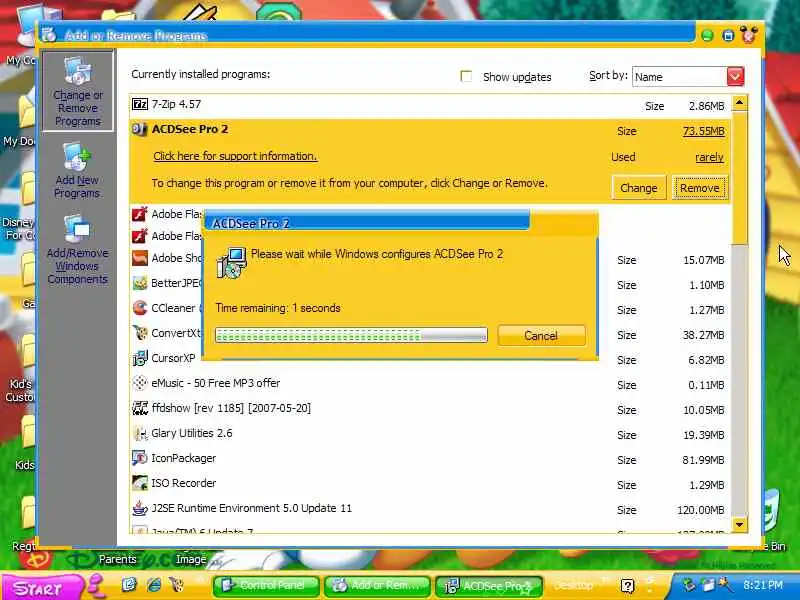Select the ffdshow [rev 1185] entry

click(431, 409)
